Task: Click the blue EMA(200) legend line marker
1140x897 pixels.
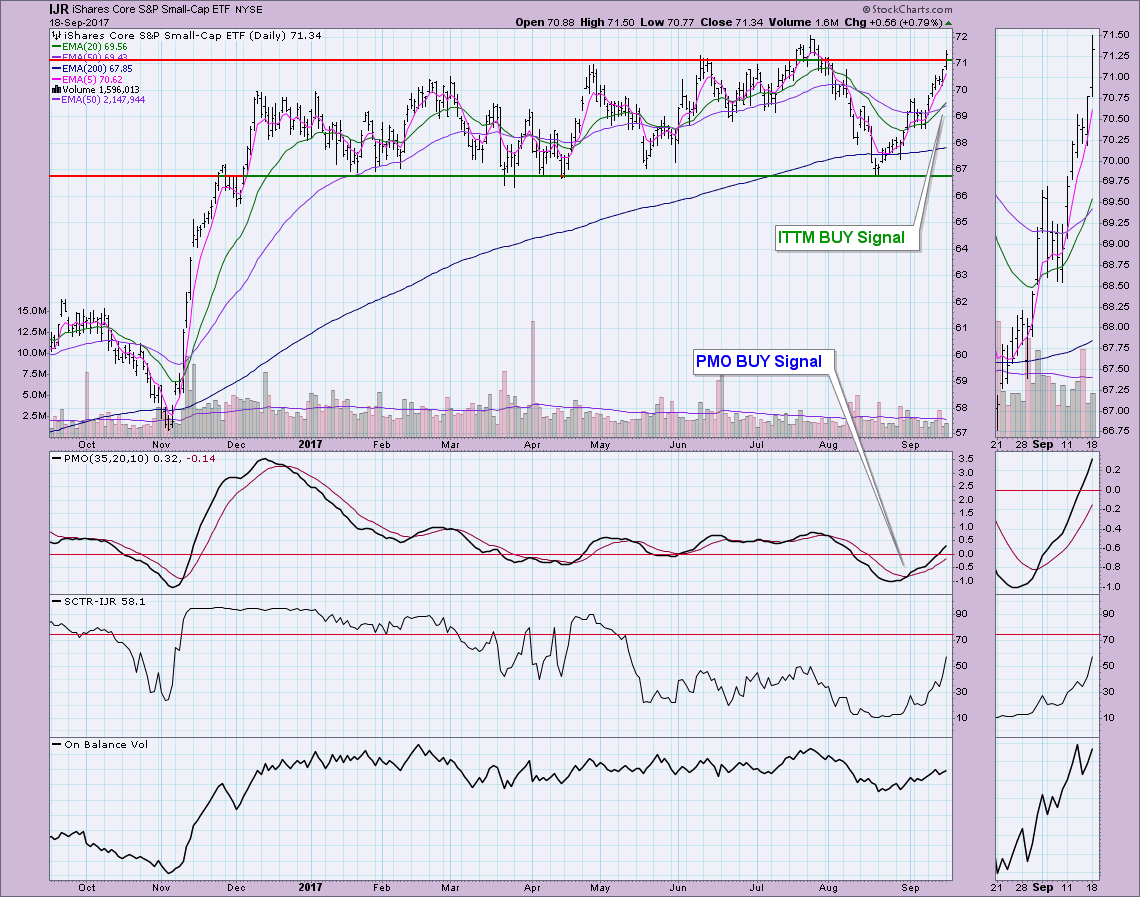Action: 54,68
